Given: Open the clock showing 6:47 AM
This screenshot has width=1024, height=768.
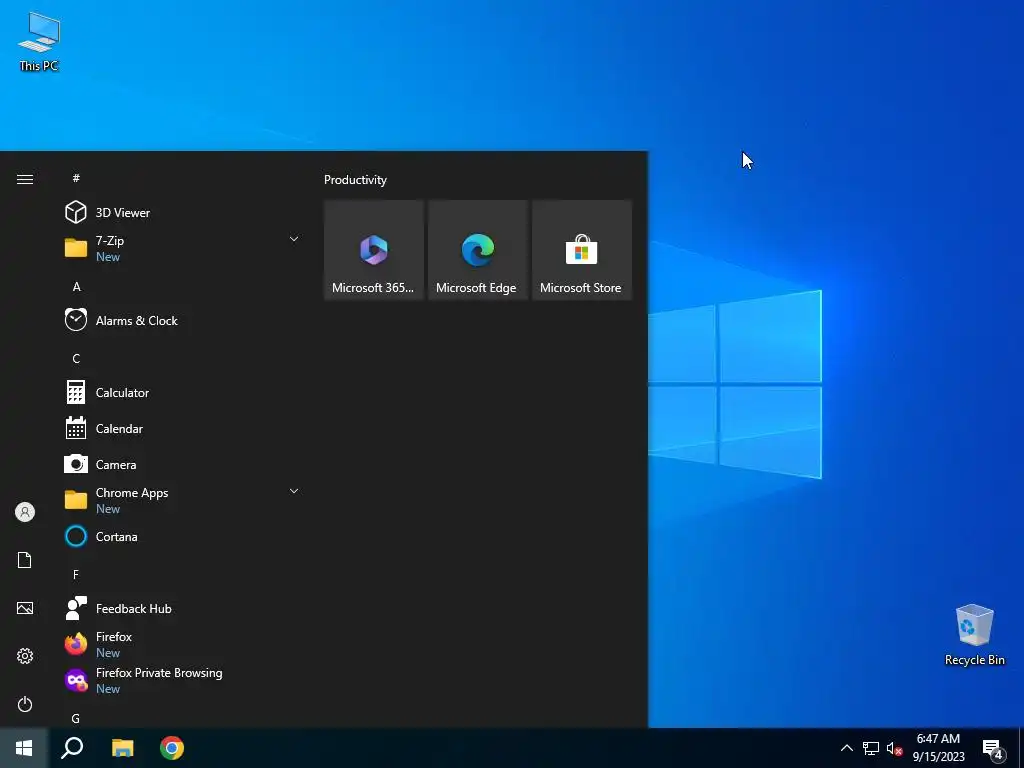Looking at the screenshot, I should click(938, 748).
